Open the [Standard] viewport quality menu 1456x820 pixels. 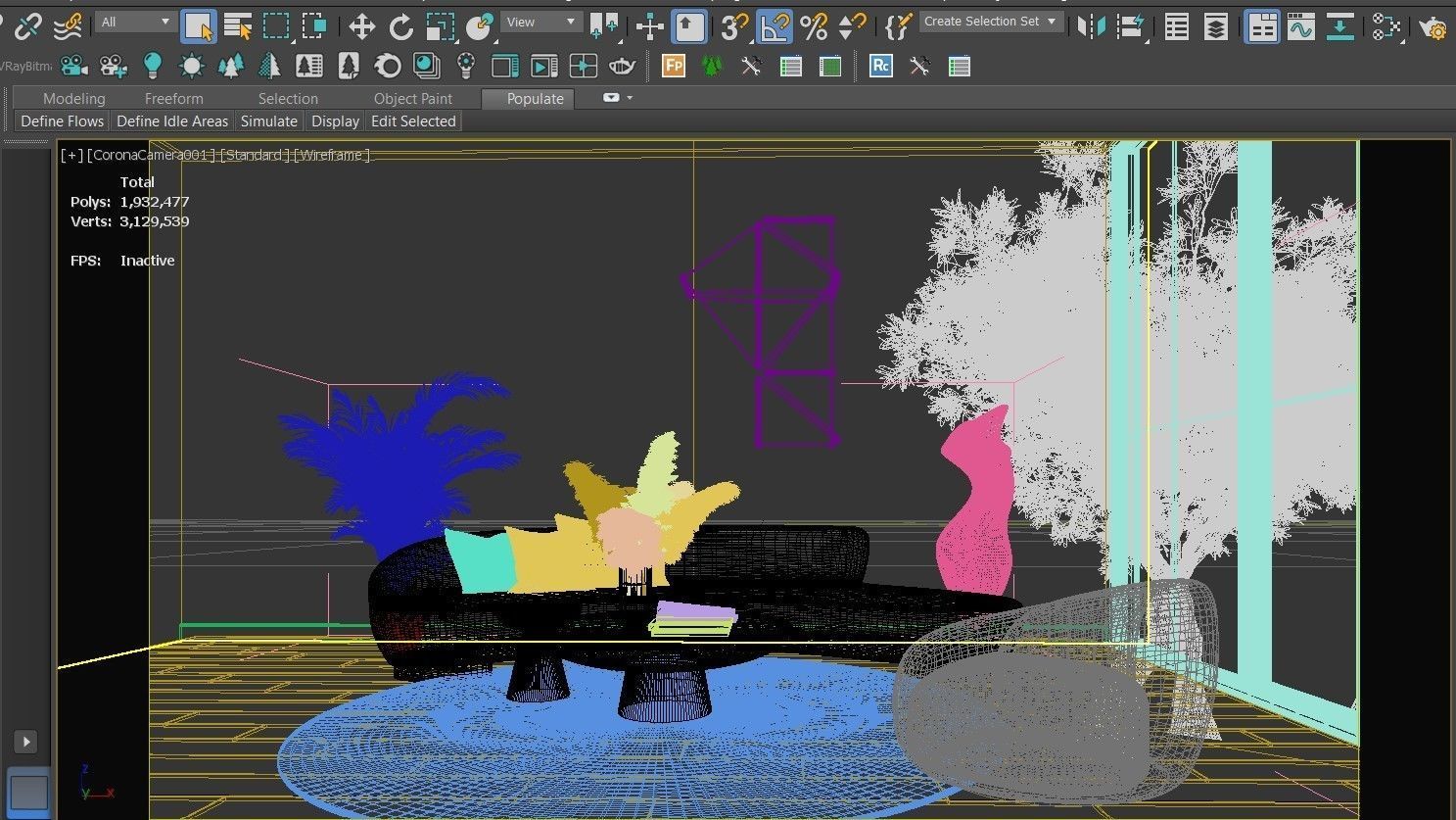[255, 155]
